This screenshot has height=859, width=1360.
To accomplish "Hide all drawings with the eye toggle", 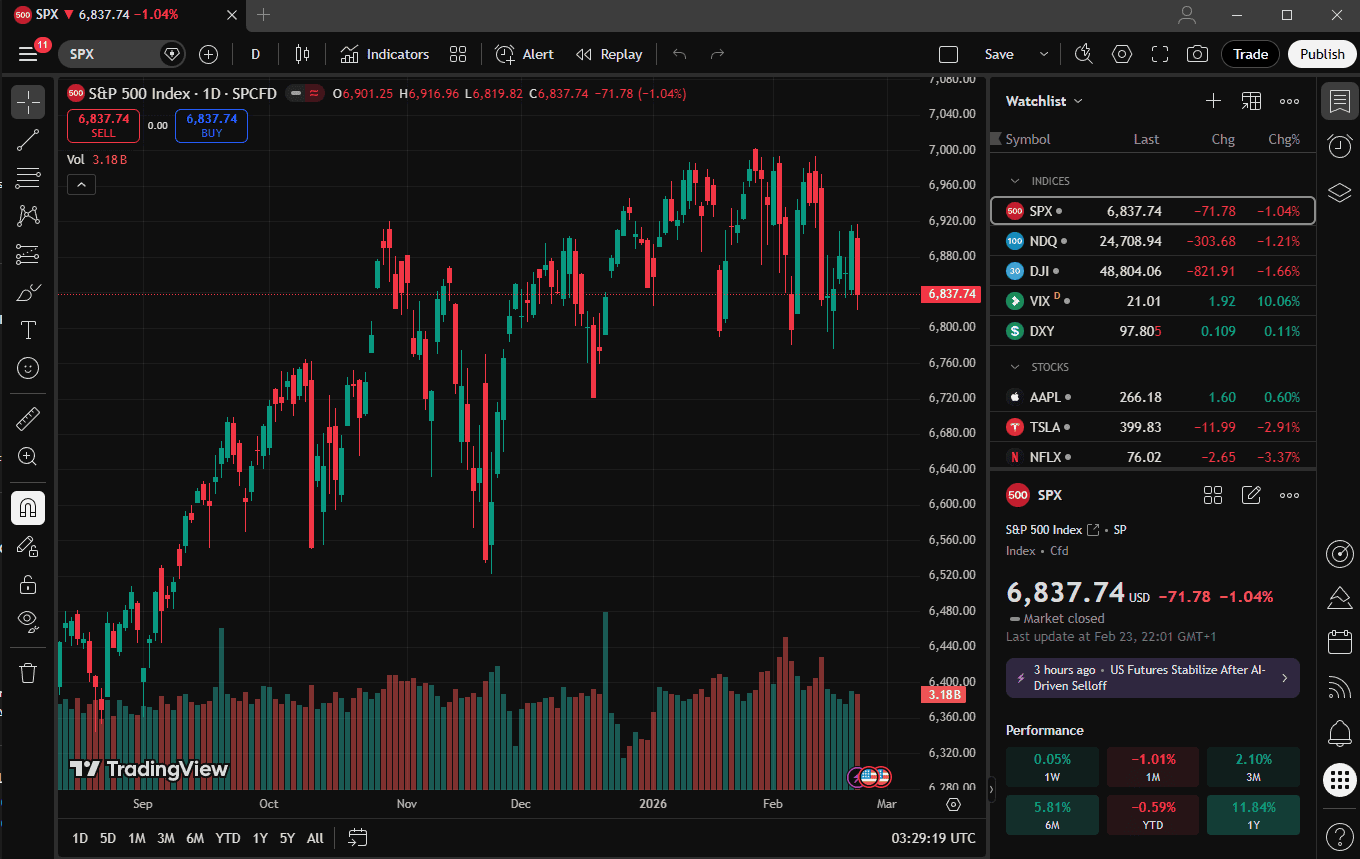I will click(28, 622).
